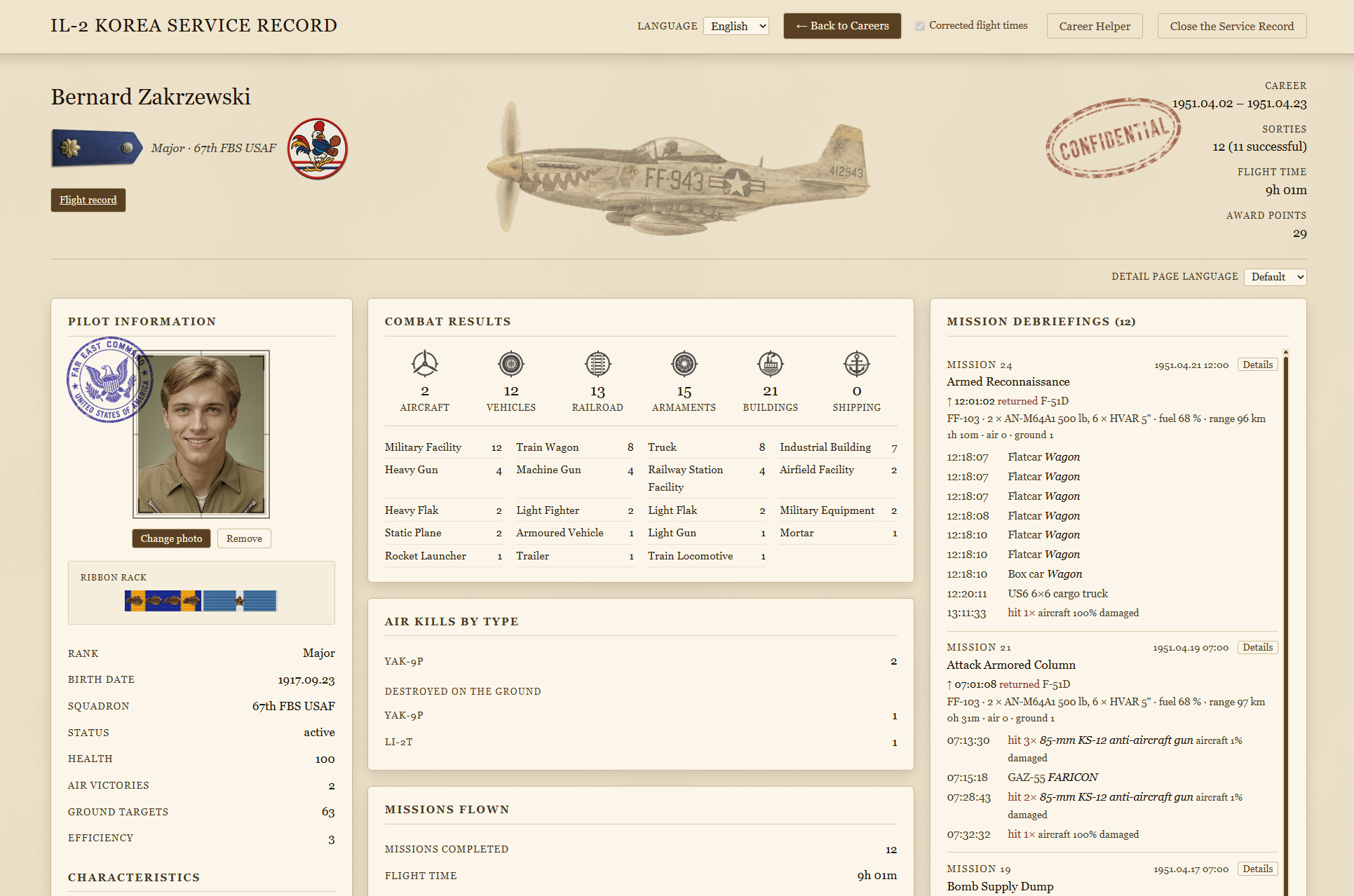Image resolution: width=1354 pixels, height=896 pixels.
Task: Toggle Corrected flight times checkbox
Action: 920,26
